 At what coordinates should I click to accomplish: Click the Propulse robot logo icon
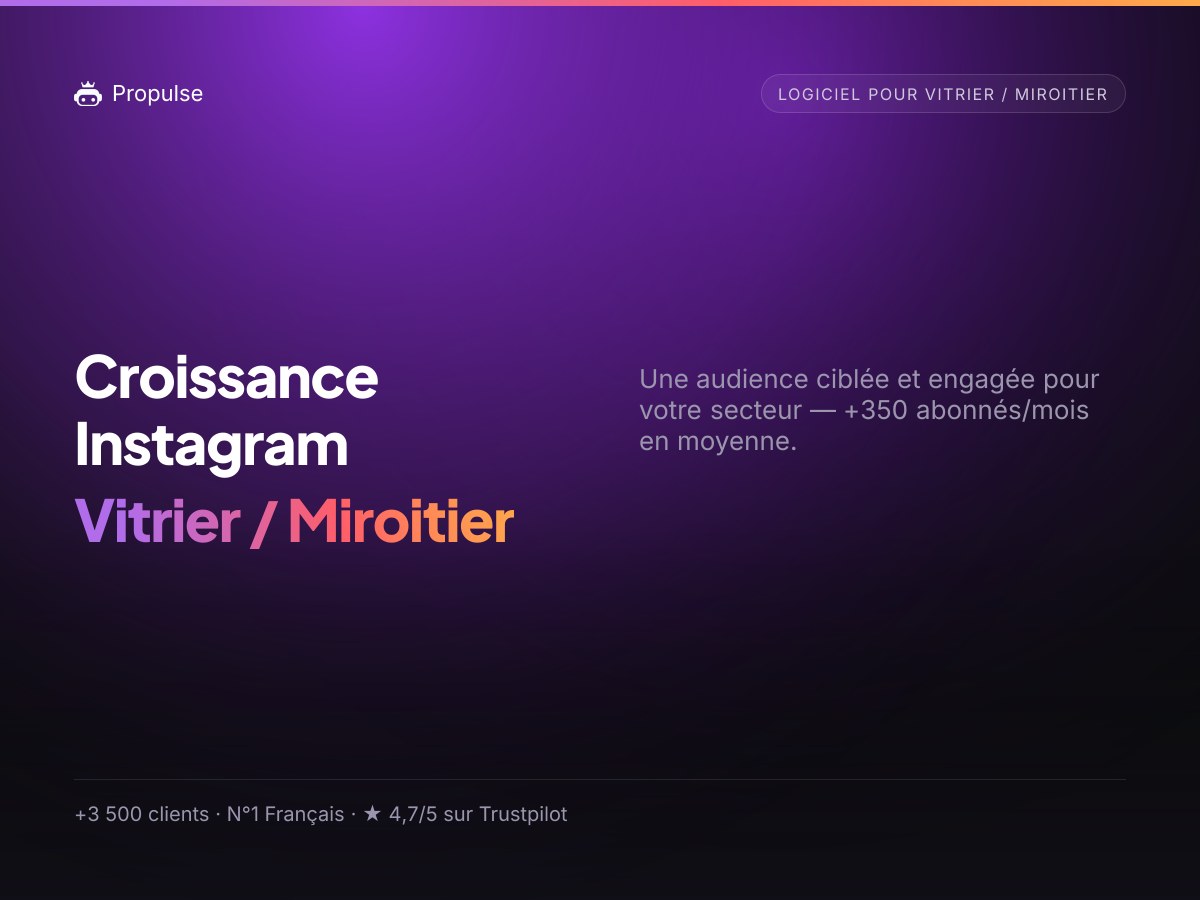click(88, 94)
